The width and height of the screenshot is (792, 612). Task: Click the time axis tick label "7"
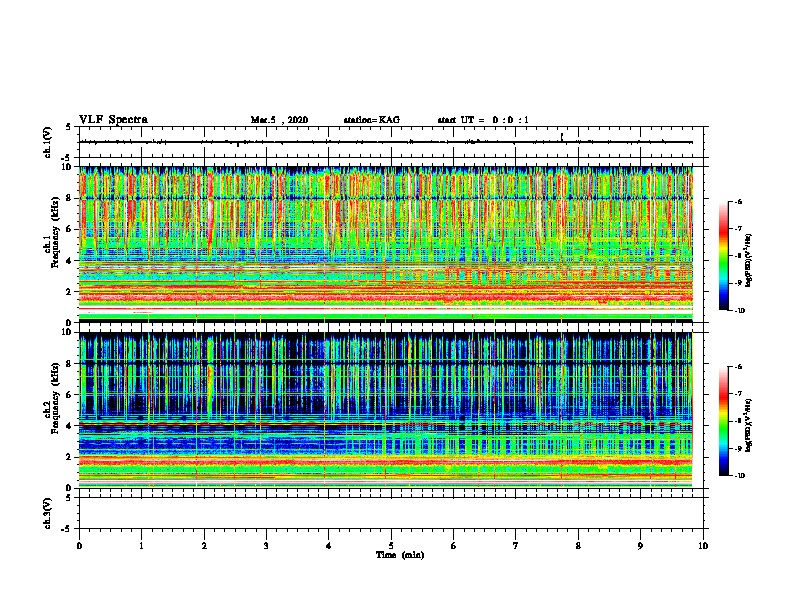coord(516,546)
